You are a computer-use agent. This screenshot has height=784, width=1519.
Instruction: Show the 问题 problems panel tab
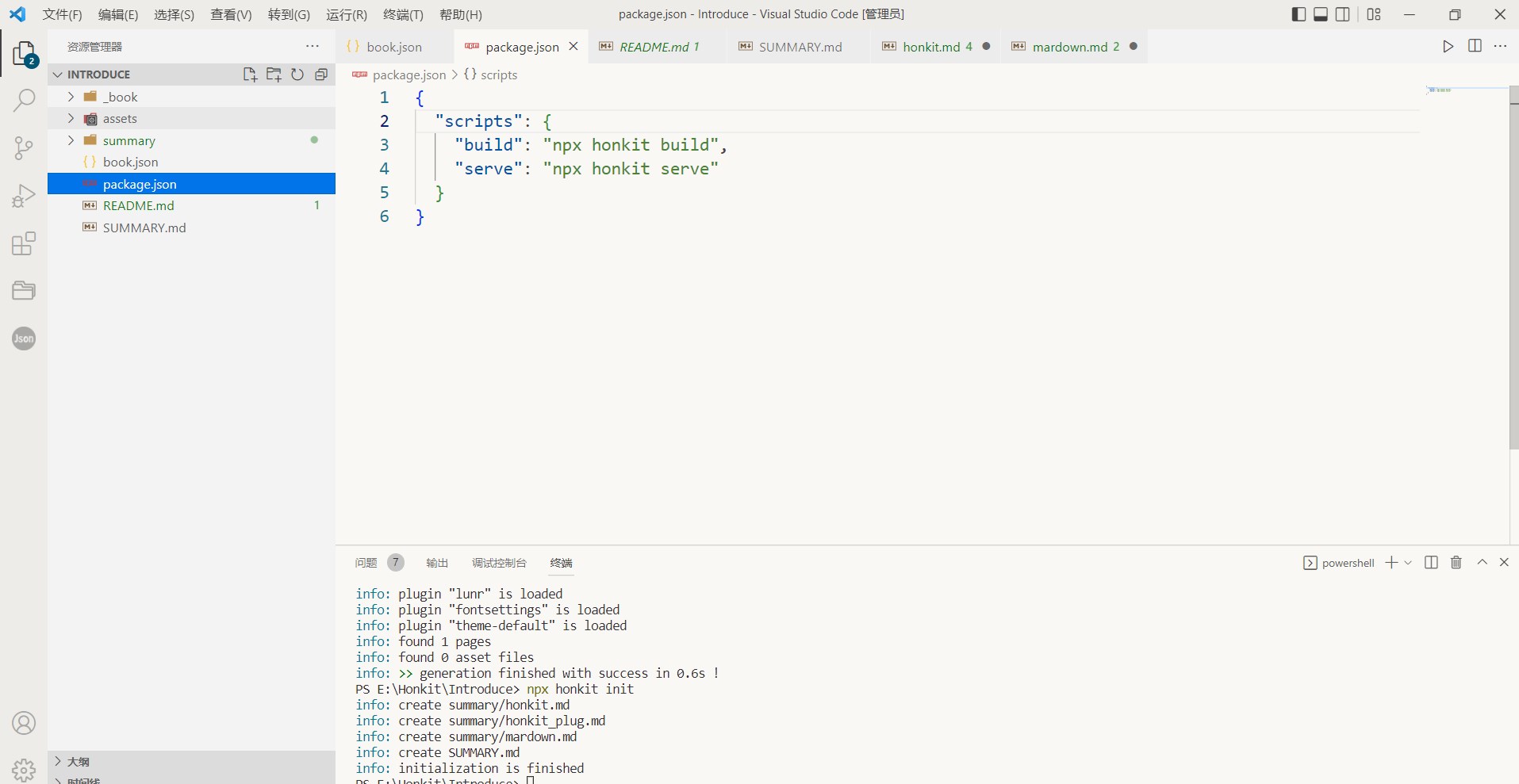[x=366, y=563]
